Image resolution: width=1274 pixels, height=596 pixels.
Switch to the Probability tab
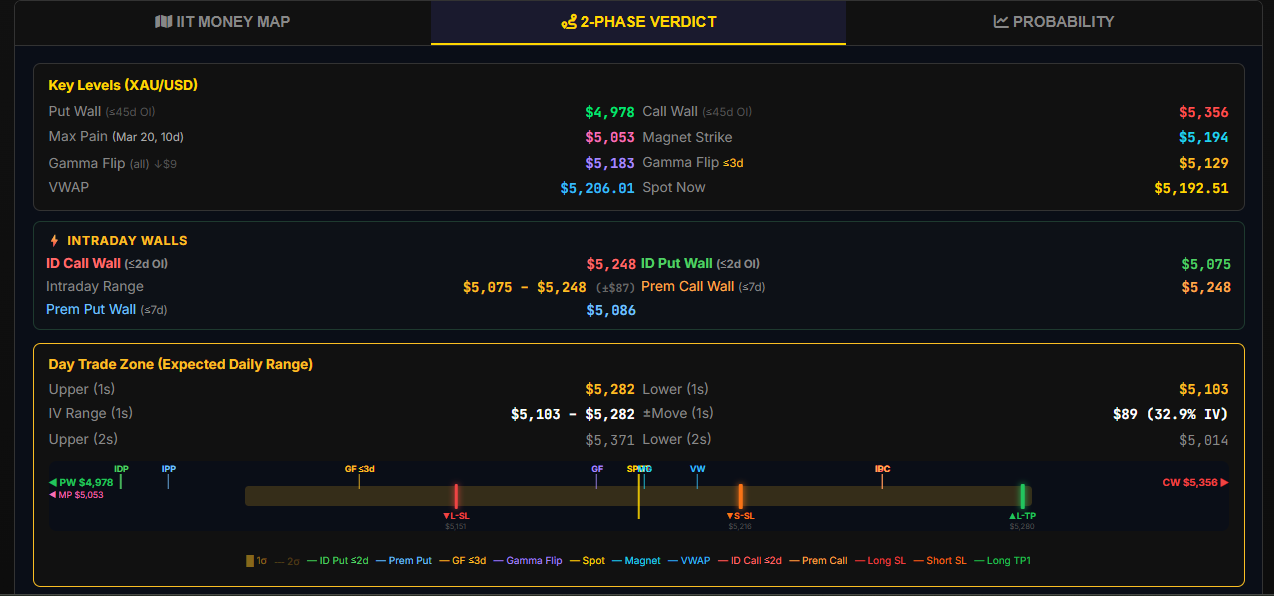pyautogui.click(x=1053, y=21)
